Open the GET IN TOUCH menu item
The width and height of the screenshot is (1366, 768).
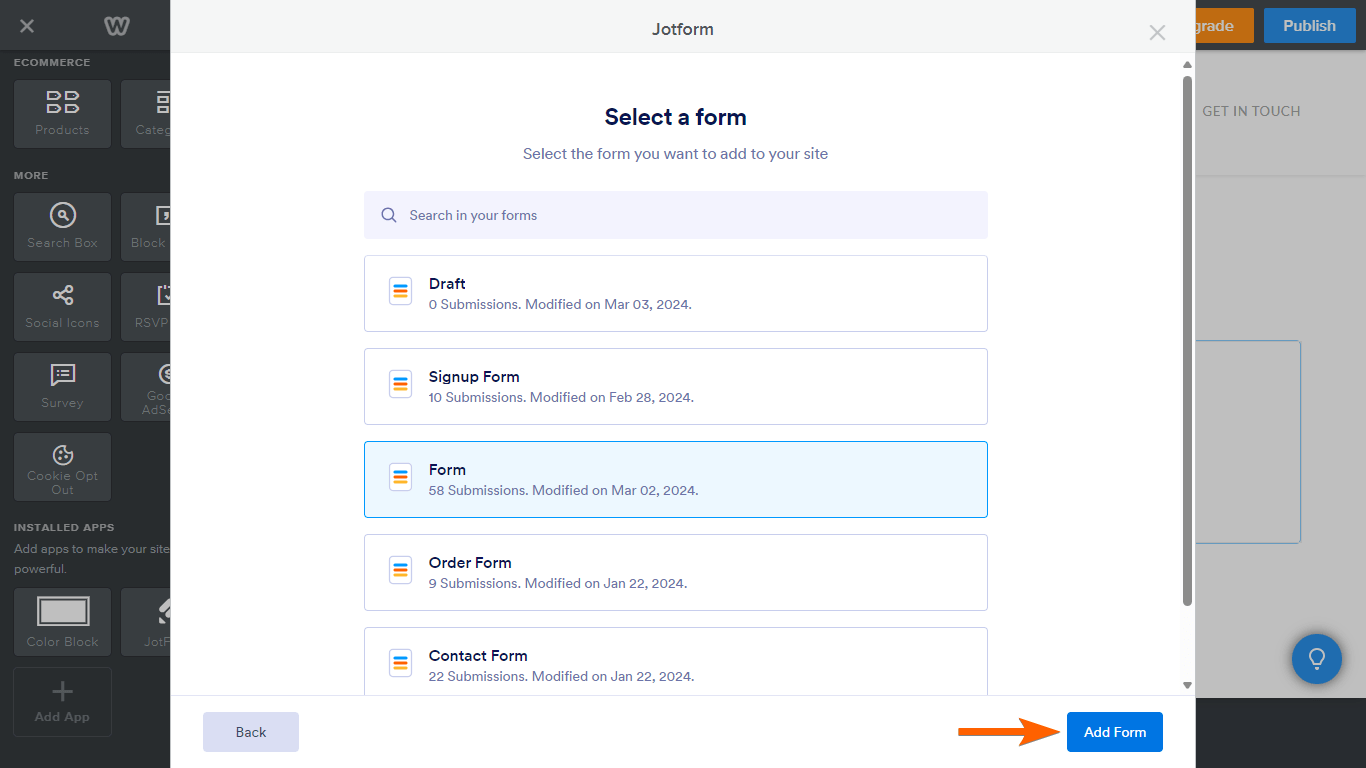tap(1251, 111)
